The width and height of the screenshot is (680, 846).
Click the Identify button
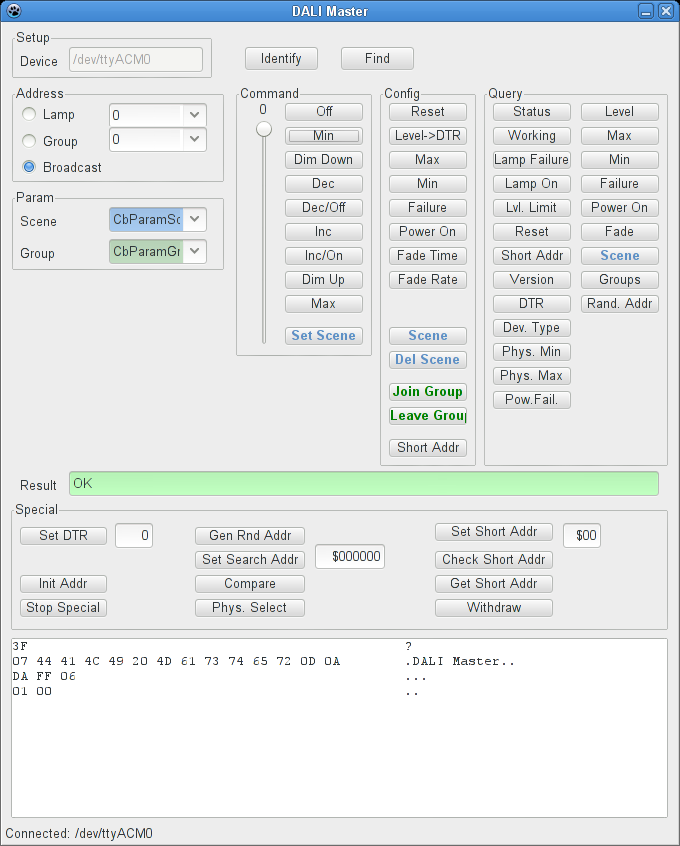point(281,58)
